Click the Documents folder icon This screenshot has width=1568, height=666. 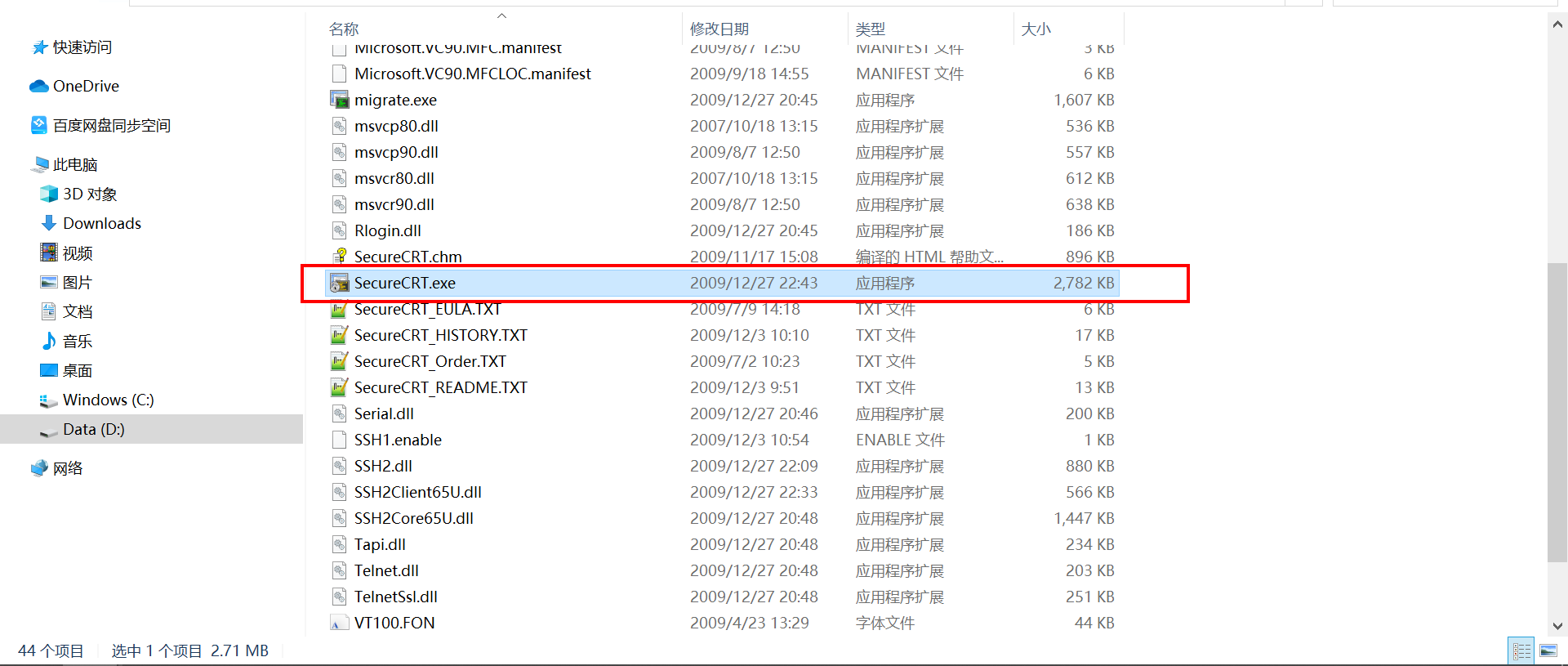[49, 311]
